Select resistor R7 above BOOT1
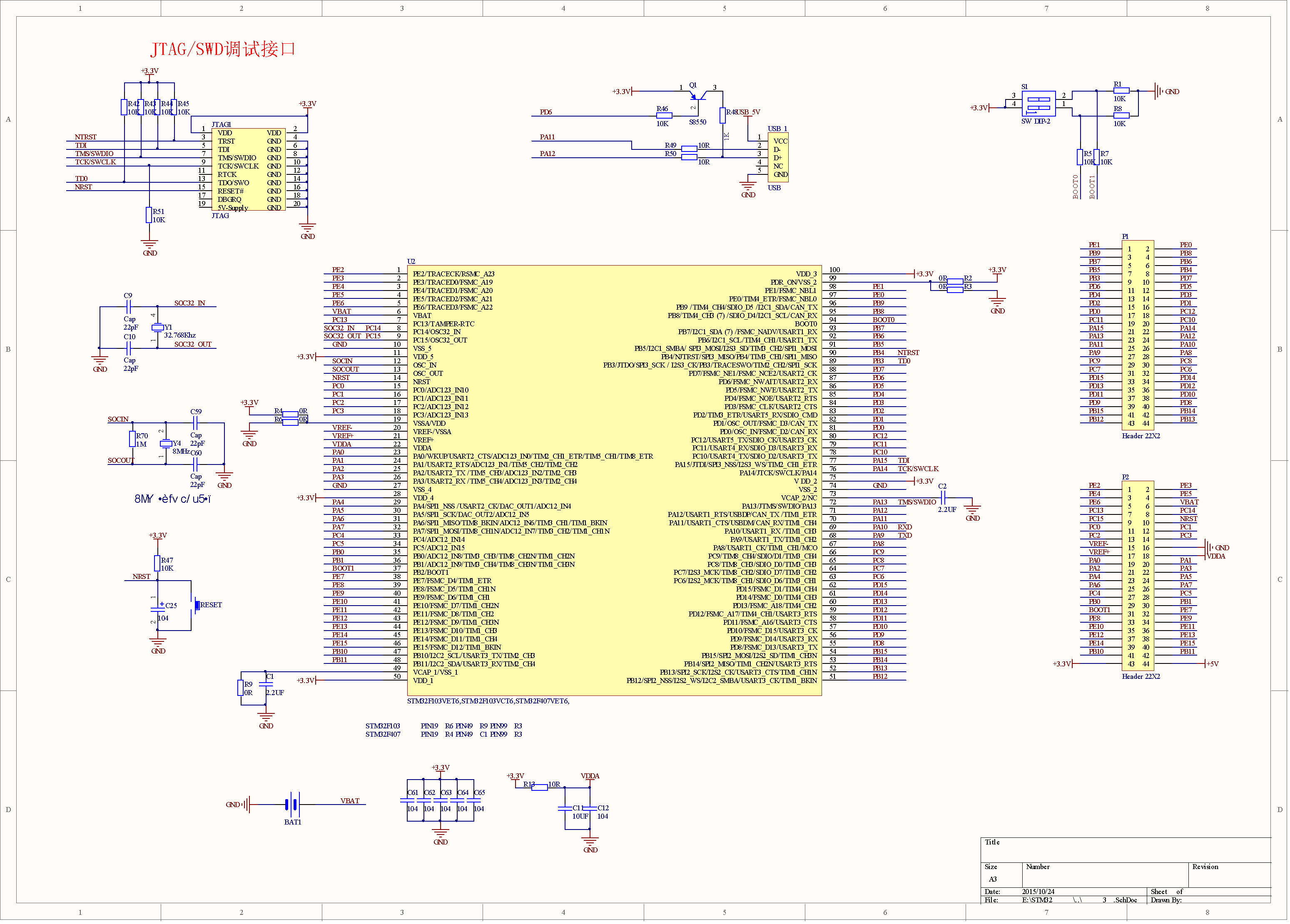 1096,157
